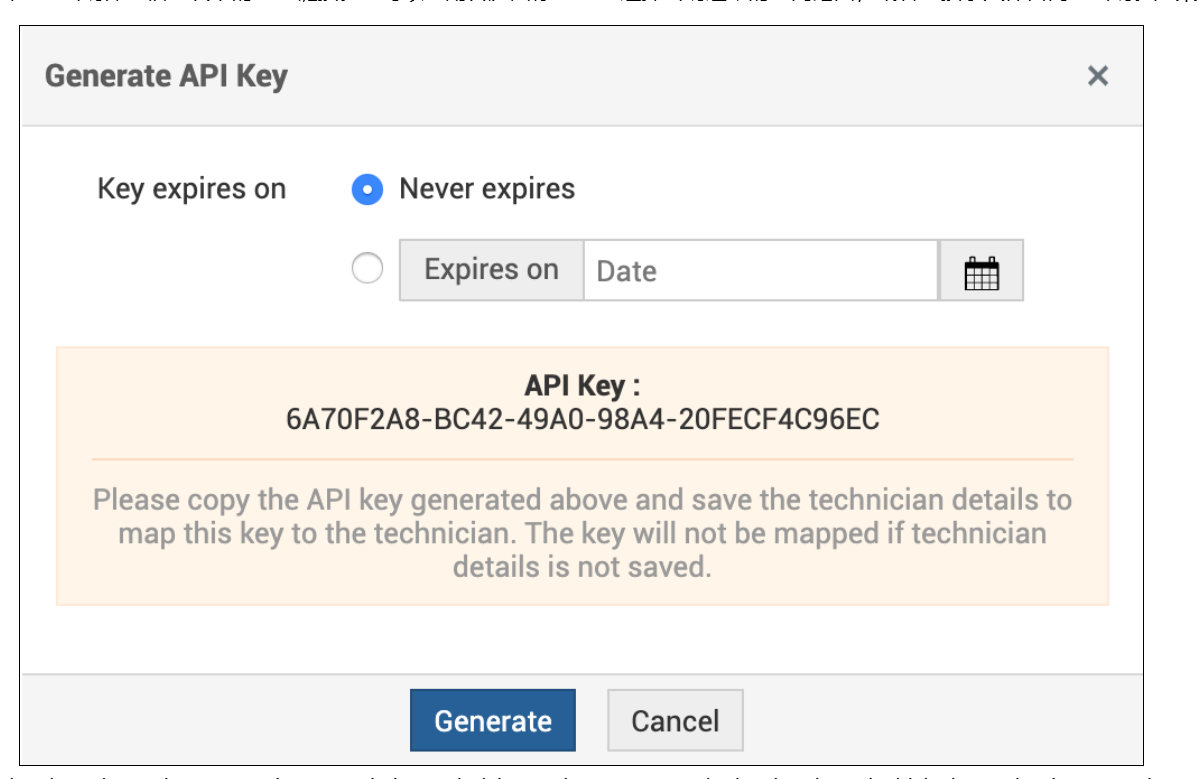Screen dimensions: 1201x779
Task: Click the "Key expires on" label
Action: 191,189
